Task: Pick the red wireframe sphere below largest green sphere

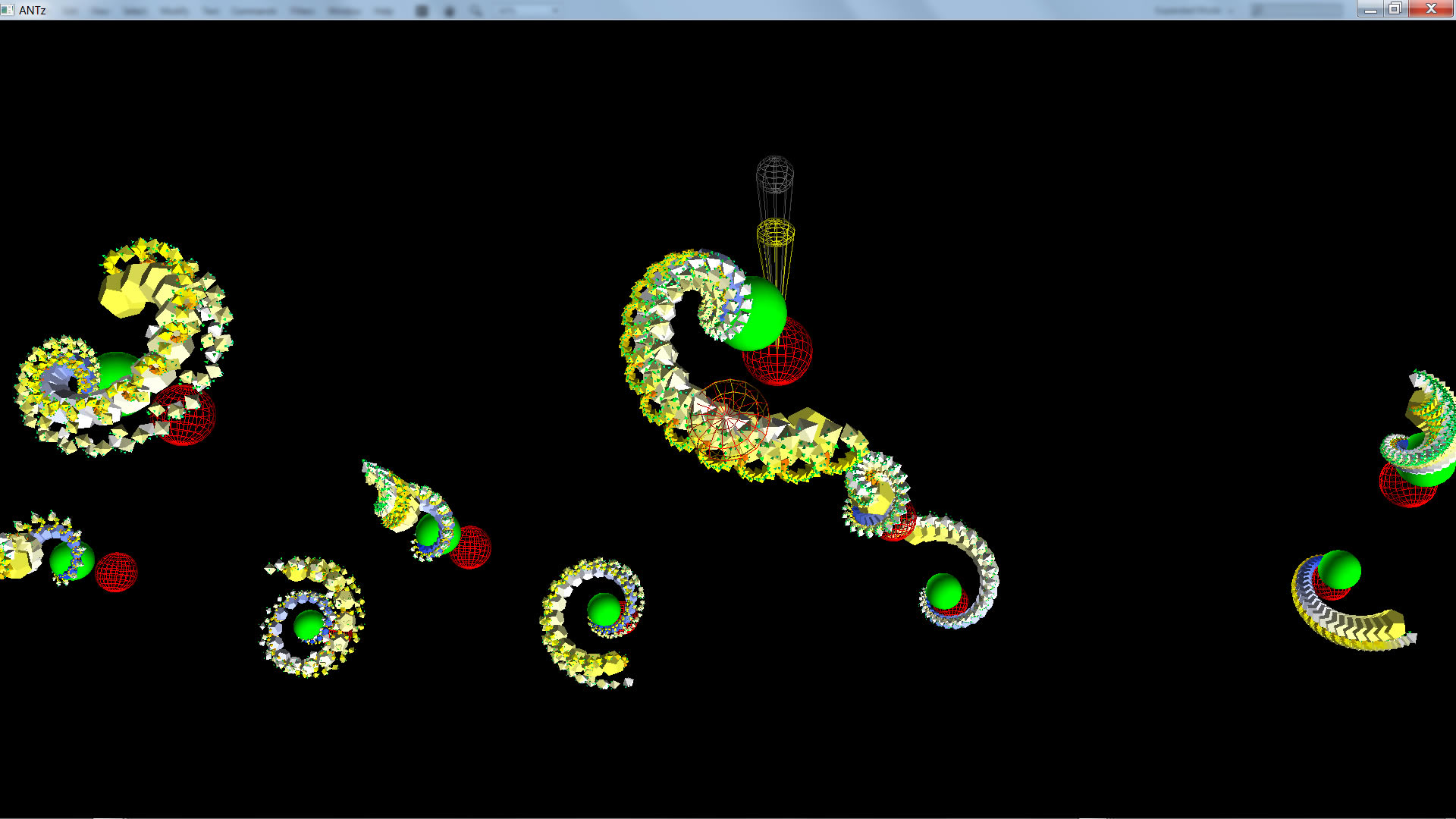Action: point(785,362)
